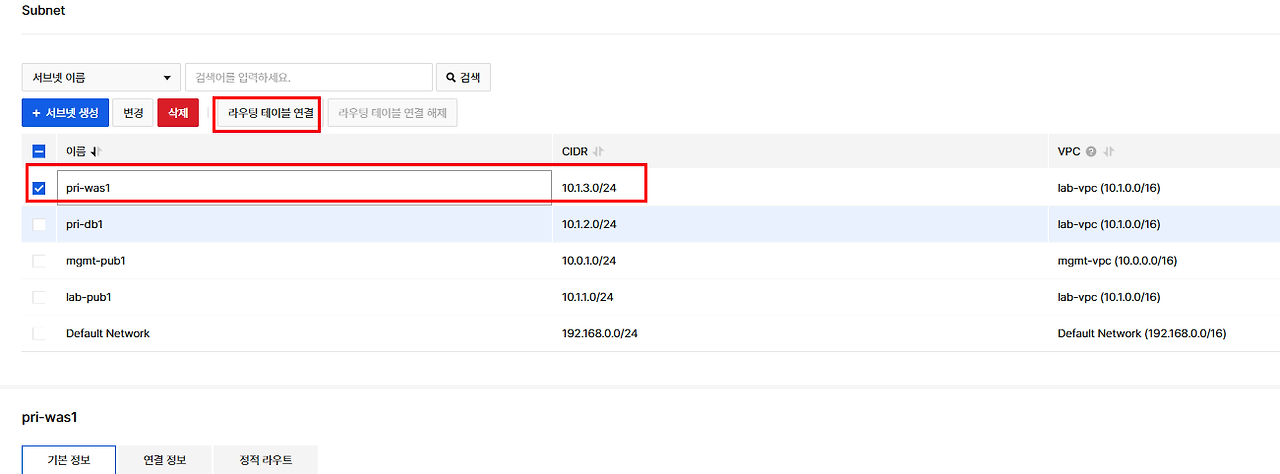
Task: Click lab-vpc (10.1.0.0/16) in the lab-pub1 row
Action: [1109, 297]
